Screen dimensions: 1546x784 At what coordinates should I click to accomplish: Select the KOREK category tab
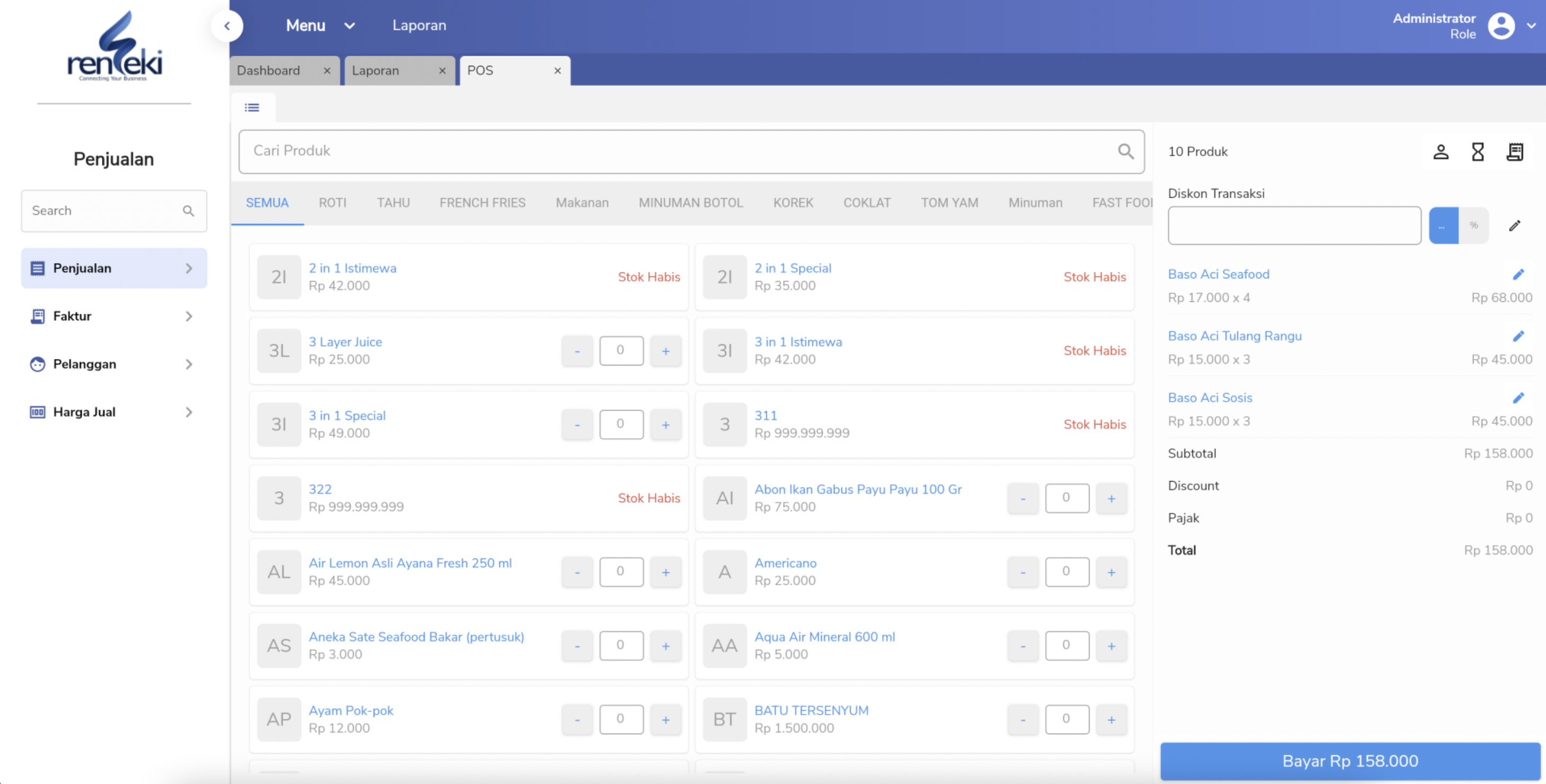793,203
